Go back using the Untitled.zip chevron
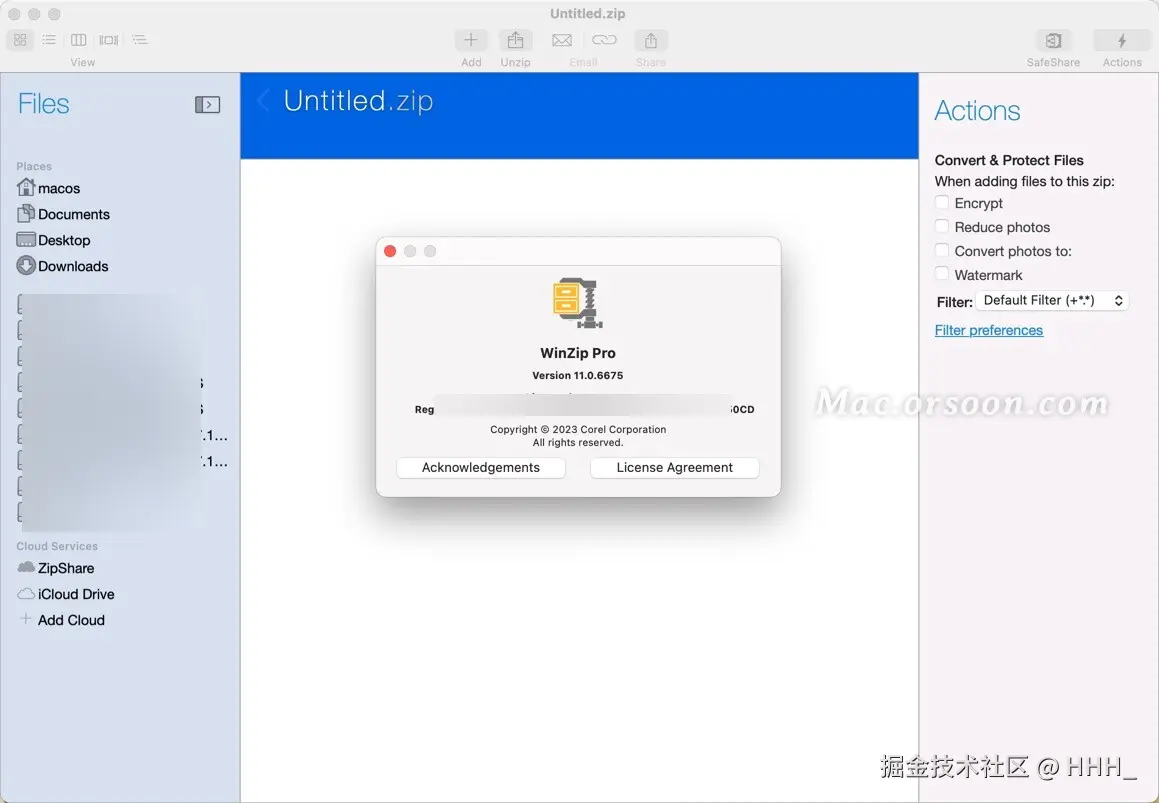The height and width of the screenshot is (803, 1159). coord(263,101)
